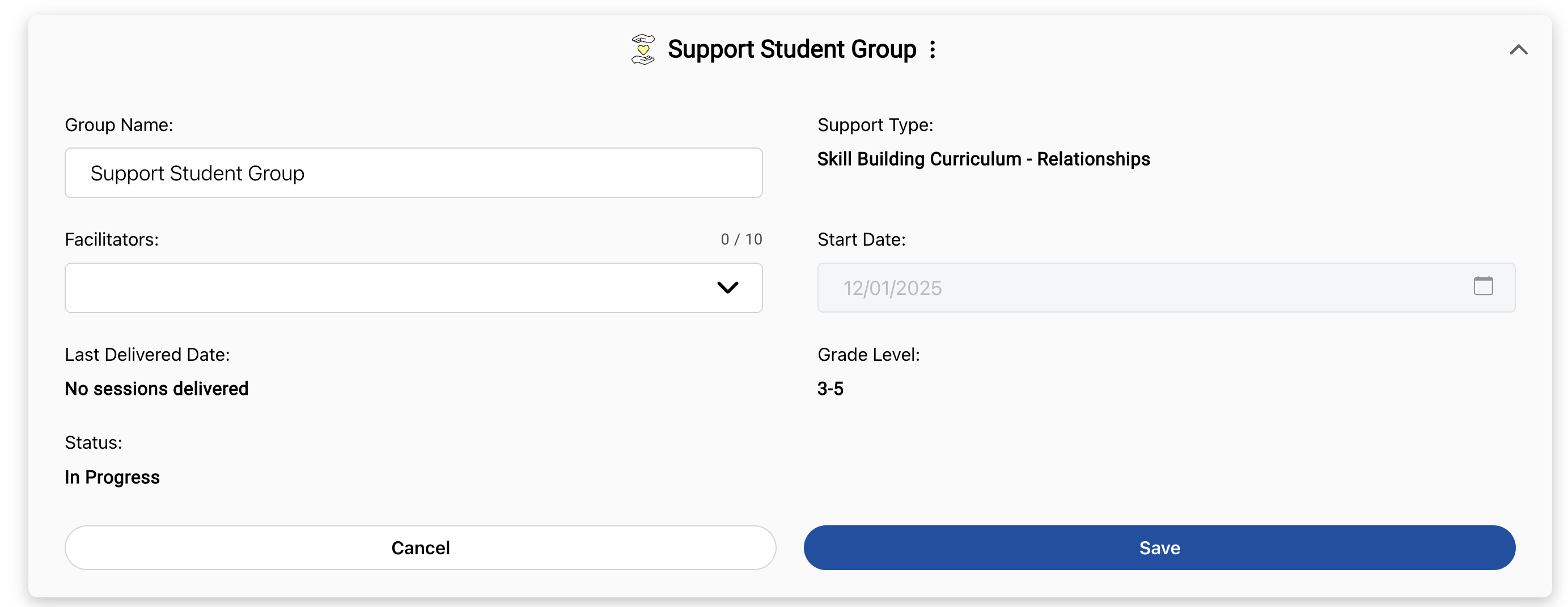The width and height of the screenshot is (1568, 607).
Task: Click the Skill Building Curriculum - Relationships text
Action: (x=983, y=159)
